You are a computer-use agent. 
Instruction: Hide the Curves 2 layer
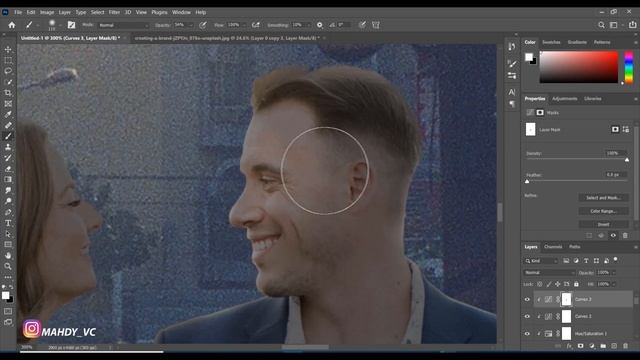click(527, 316)
